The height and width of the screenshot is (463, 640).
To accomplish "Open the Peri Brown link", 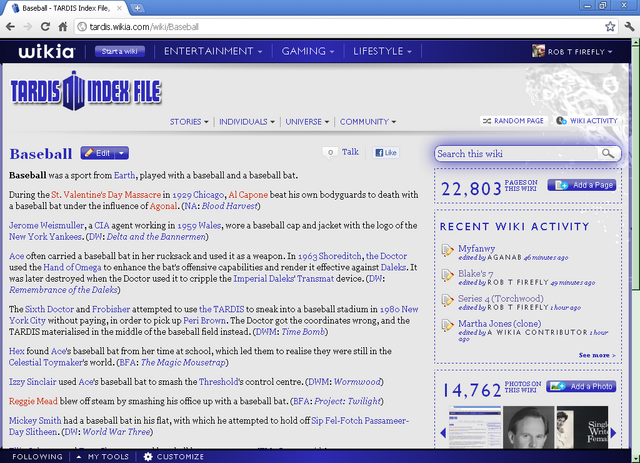I will coord(204,321).
